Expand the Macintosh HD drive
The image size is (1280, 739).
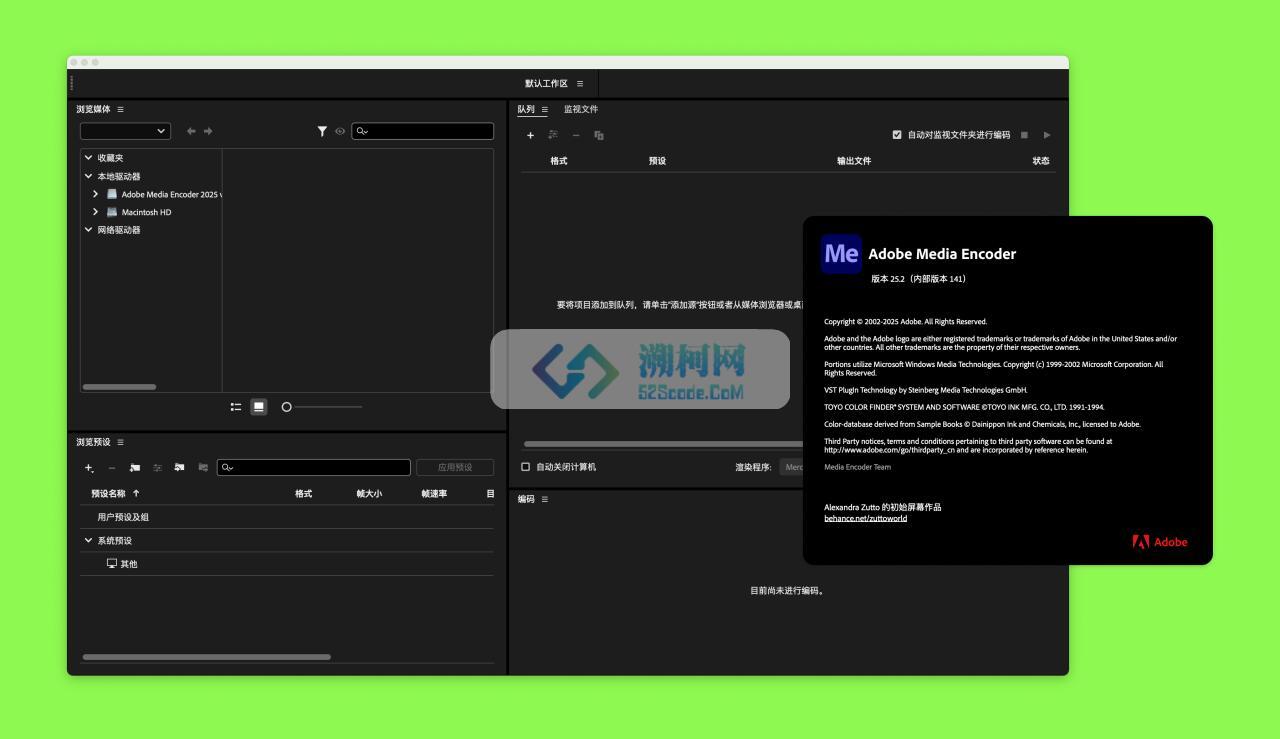(x=96, y=212)
